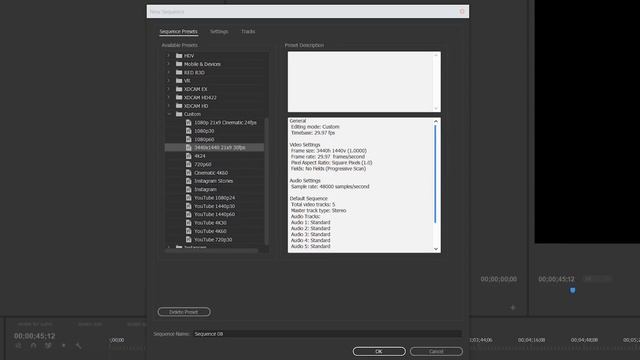Image resolution: width=640 pixels, height=360 pixels.
Task: Click the Available Presets horizontal scrollbar
Action: click(x=211, y=251)
